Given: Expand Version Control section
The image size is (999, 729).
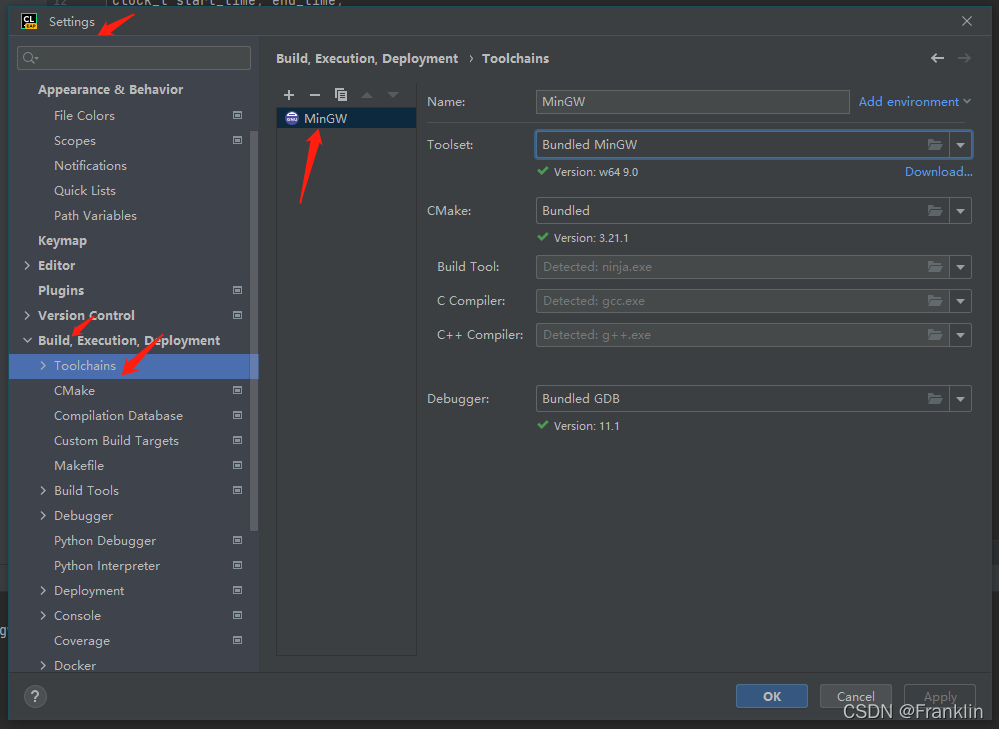Looking at the screenshot, I should (27, 315).
